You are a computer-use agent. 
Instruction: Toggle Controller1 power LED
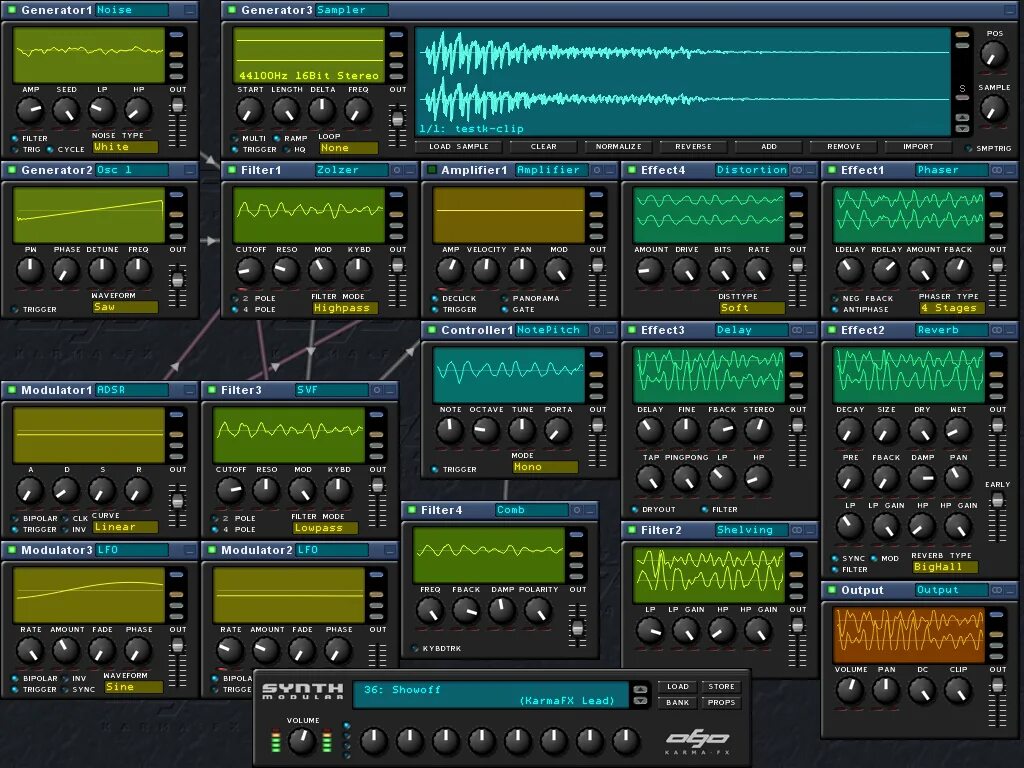coord(431,330)
